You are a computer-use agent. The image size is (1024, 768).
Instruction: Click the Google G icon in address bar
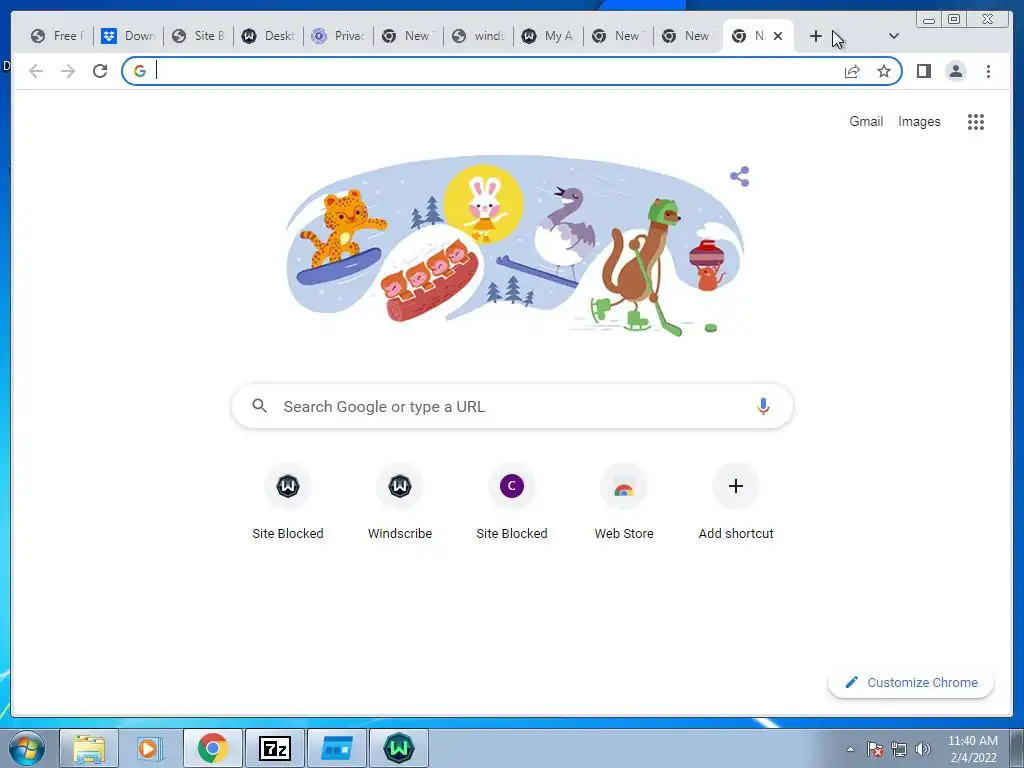140,71
